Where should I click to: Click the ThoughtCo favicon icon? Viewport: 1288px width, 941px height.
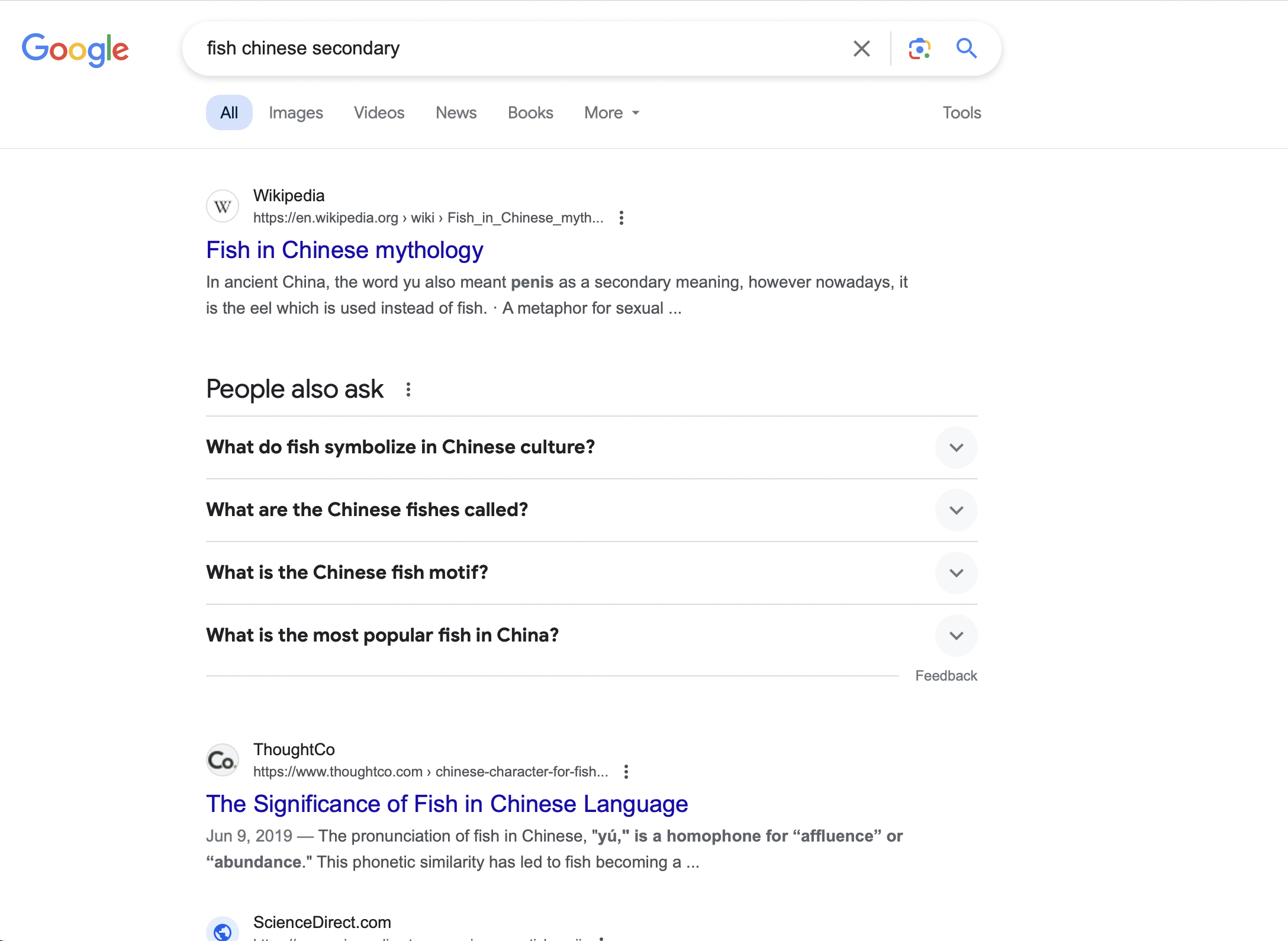[223, 760]
